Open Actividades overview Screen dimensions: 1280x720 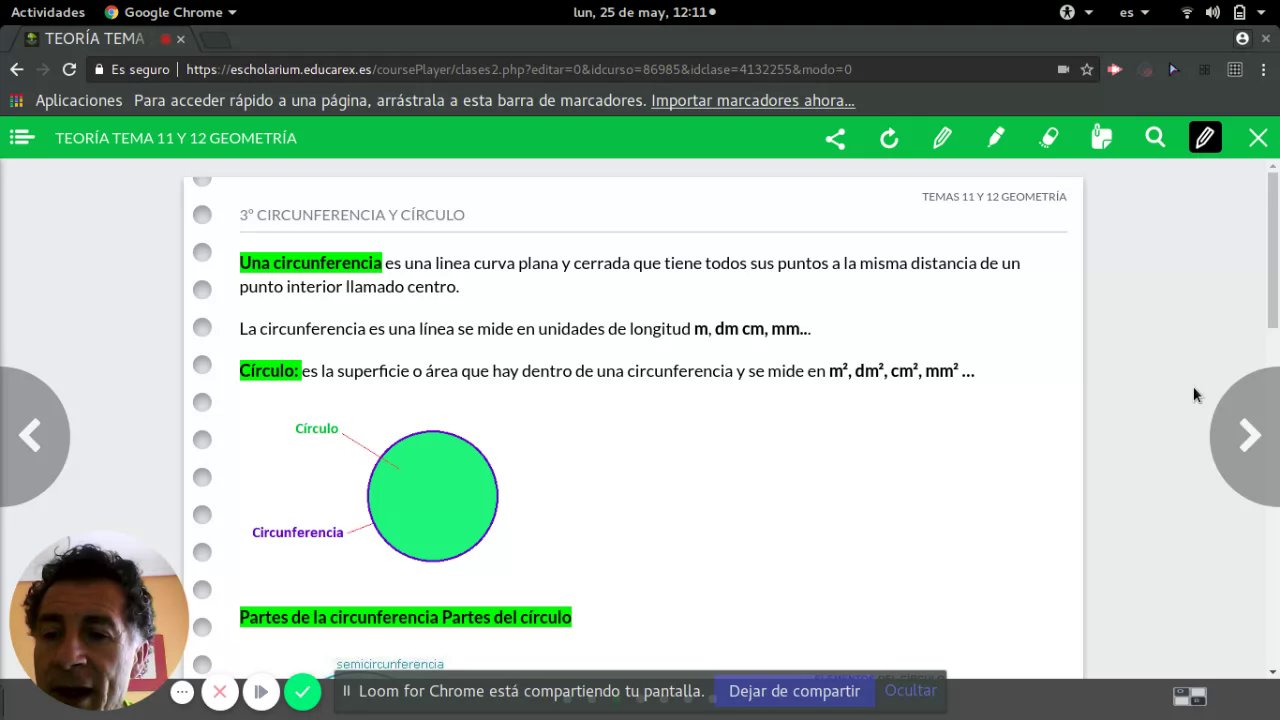(x=48, y=12)
